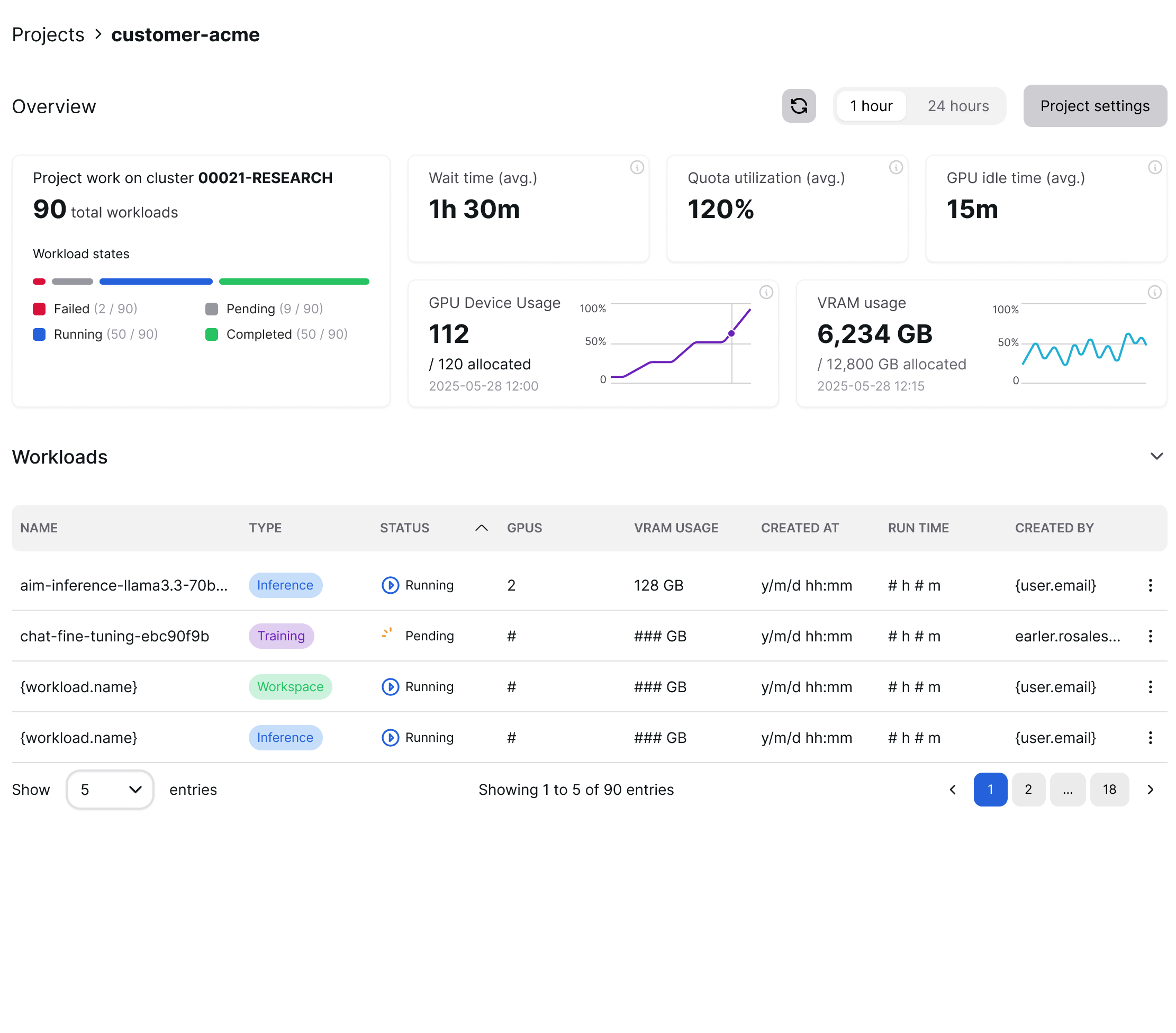This screenshot has width=1176, height=1033.
Task: Open Project settings
Action: [x=1094, y=106]
